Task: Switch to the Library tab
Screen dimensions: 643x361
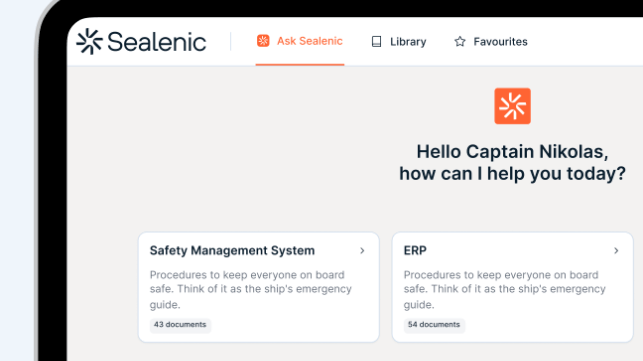Action: (x=399, y=41)
